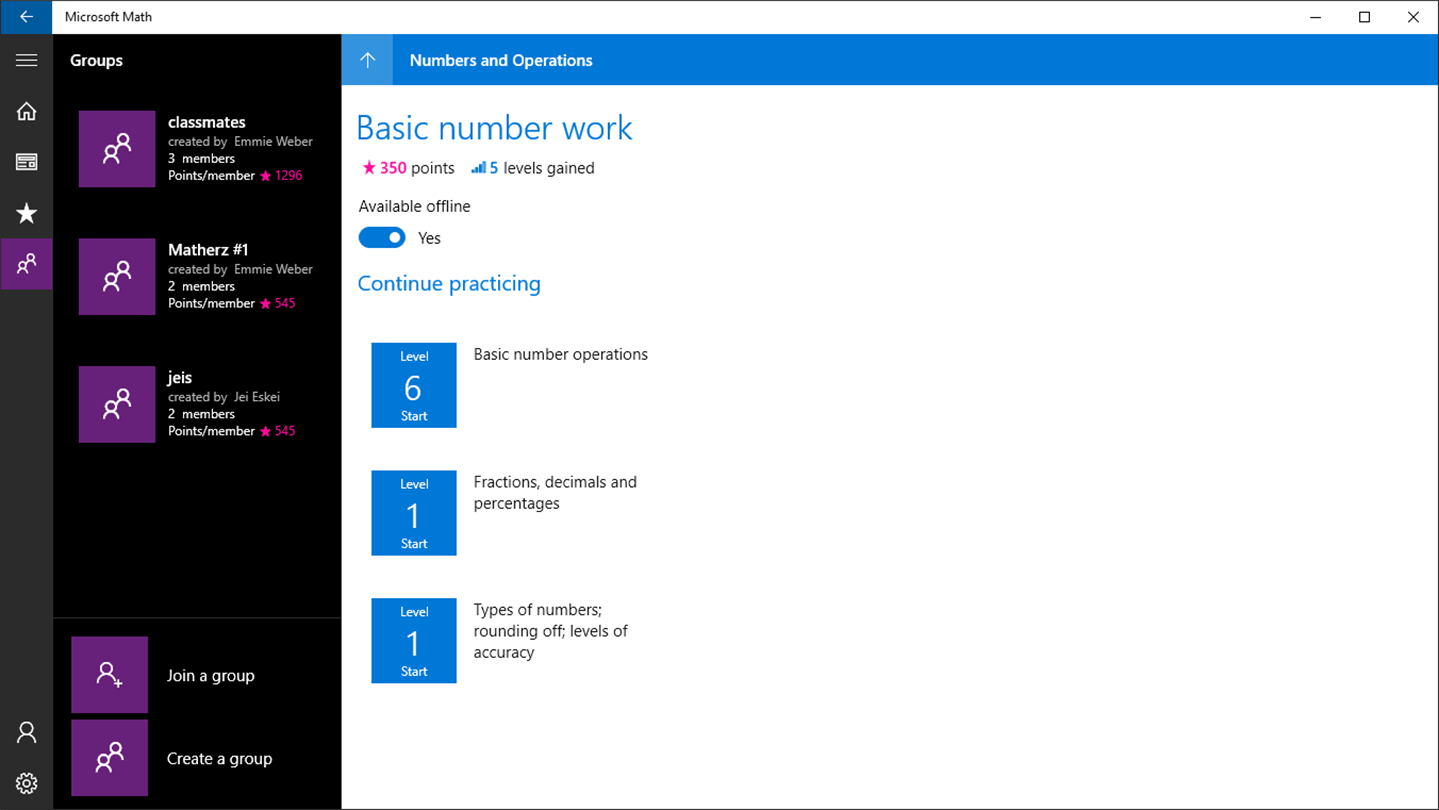Click the Join a group label
The width and height of the screenshot is (1439, 810).
click(211, 676)
